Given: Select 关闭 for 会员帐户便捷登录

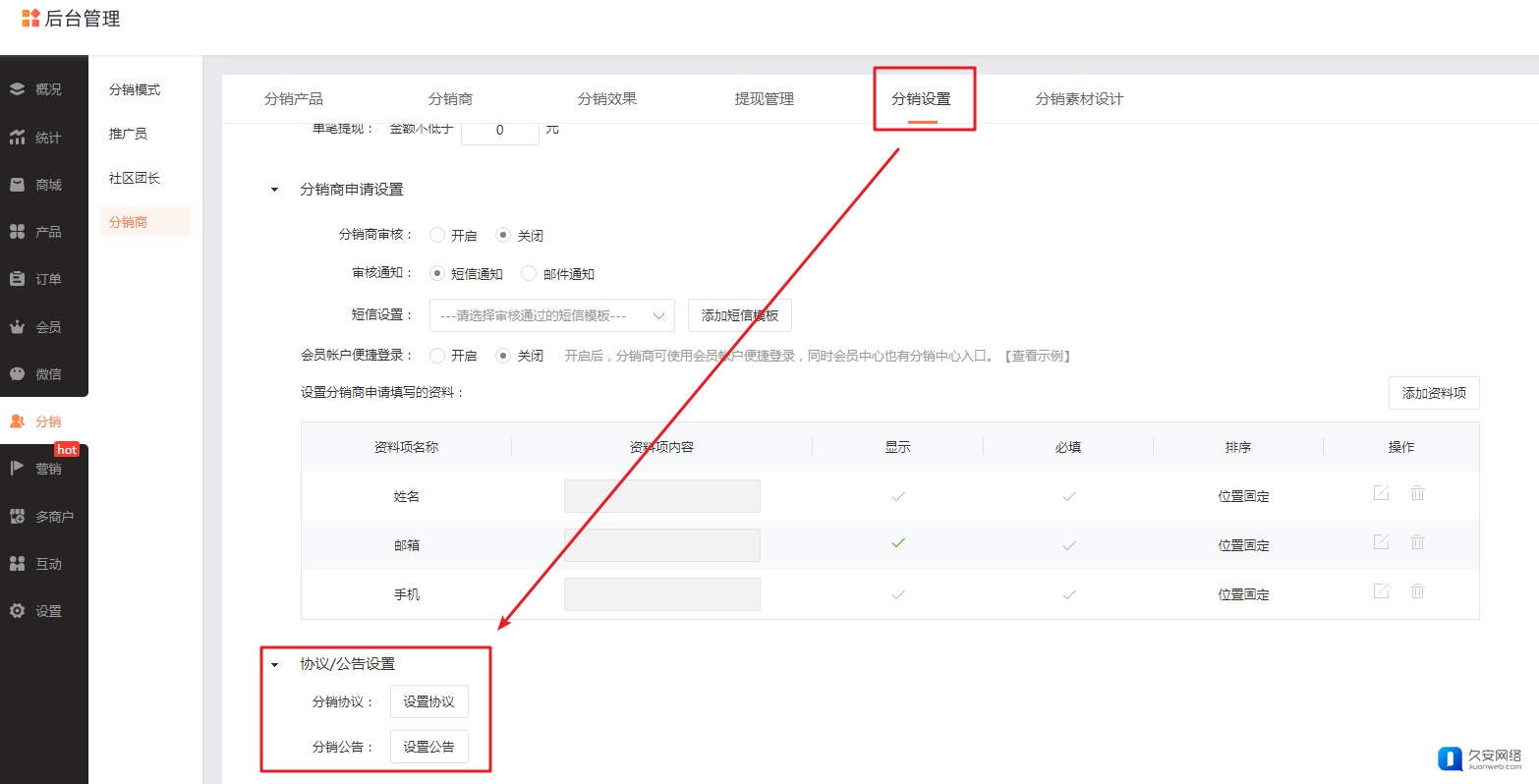Looking at the screenshot, I should click(503, 355).
